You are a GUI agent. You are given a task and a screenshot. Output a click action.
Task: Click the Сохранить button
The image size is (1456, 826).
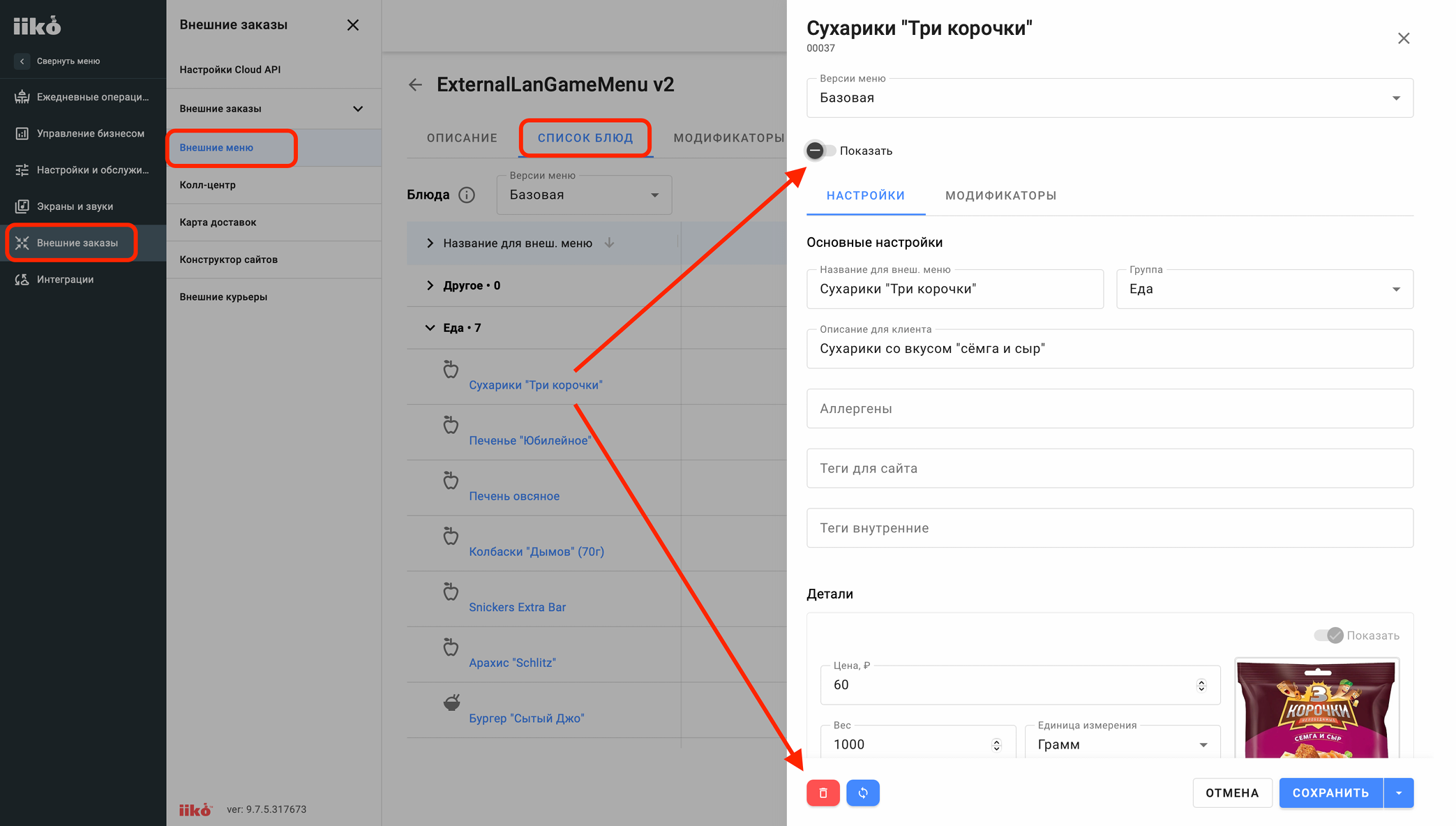[x=1330, y=793]
